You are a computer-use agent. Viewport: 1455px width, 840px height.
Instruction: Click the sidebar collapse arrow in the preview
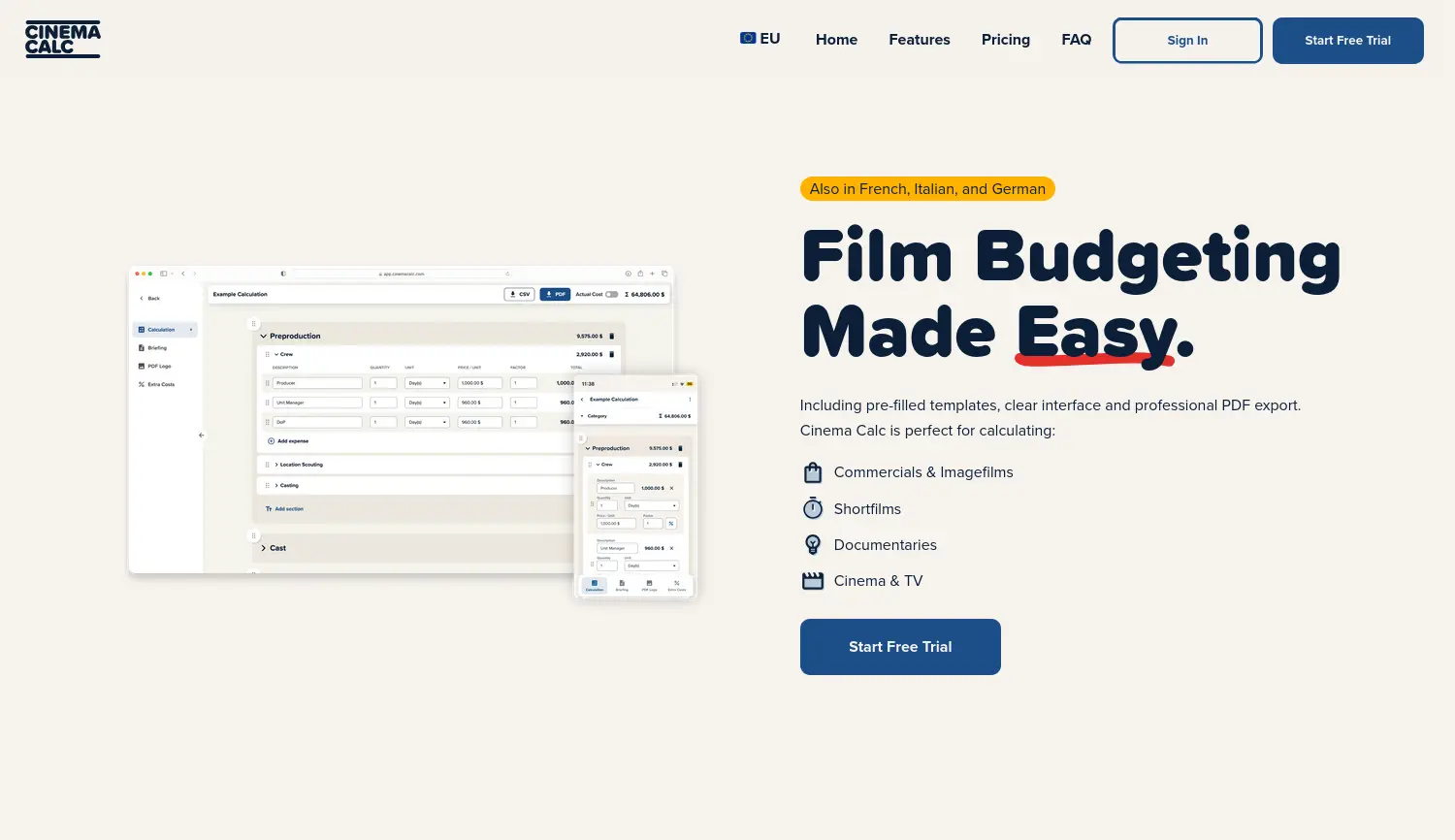click(x=201, y=436)
